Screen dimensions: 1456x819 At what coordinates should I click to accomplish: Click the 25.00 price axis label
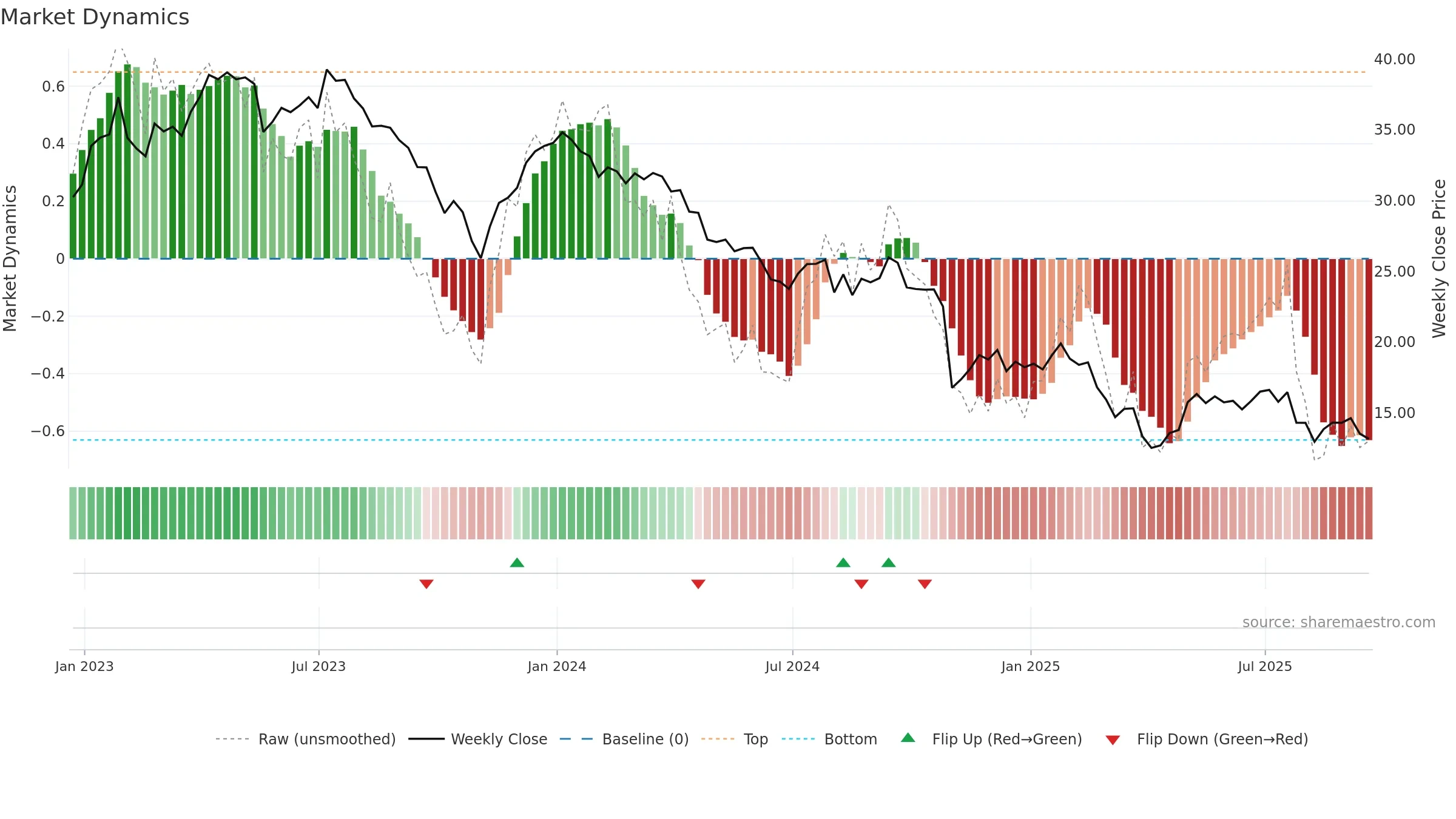point(1395,271)
